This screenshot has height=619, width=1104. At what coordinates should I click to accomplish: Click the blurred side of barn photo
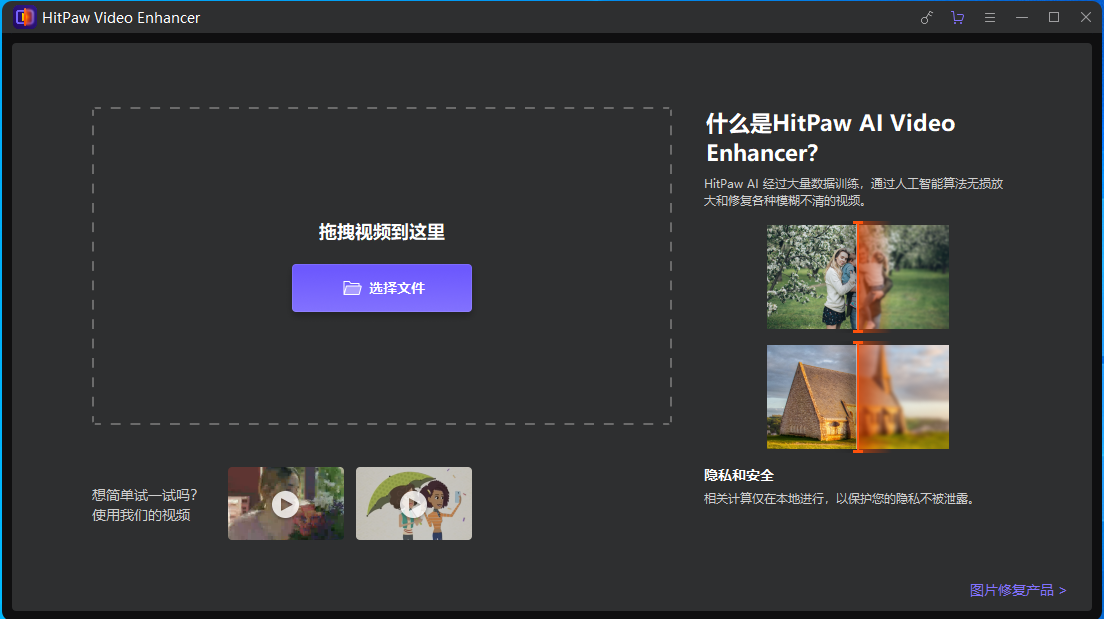click(904, 397)
